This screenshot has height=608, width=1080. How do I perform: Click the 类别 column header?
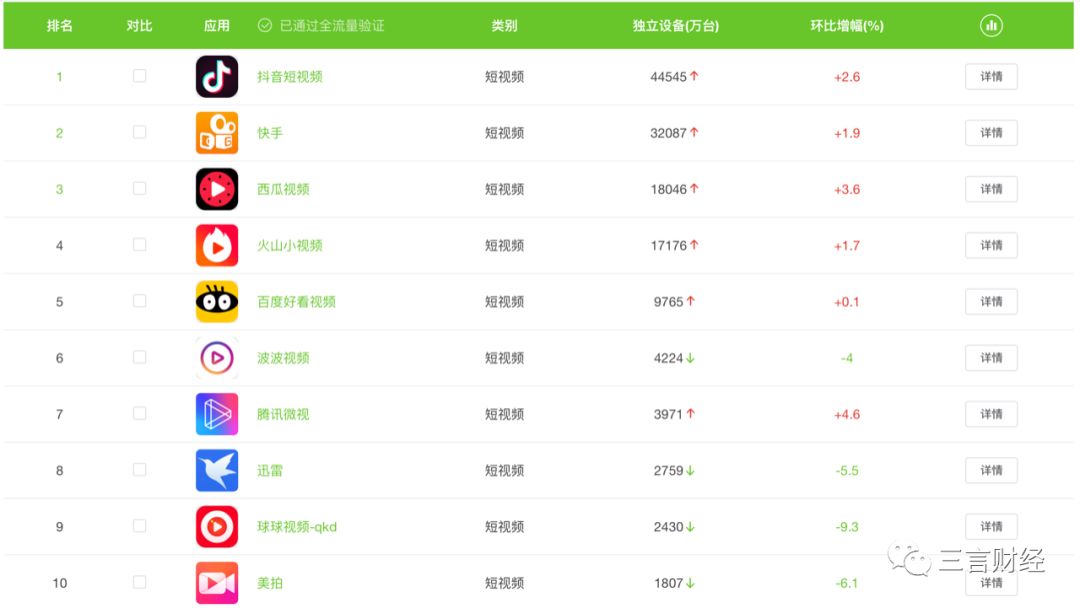point(504,26)
